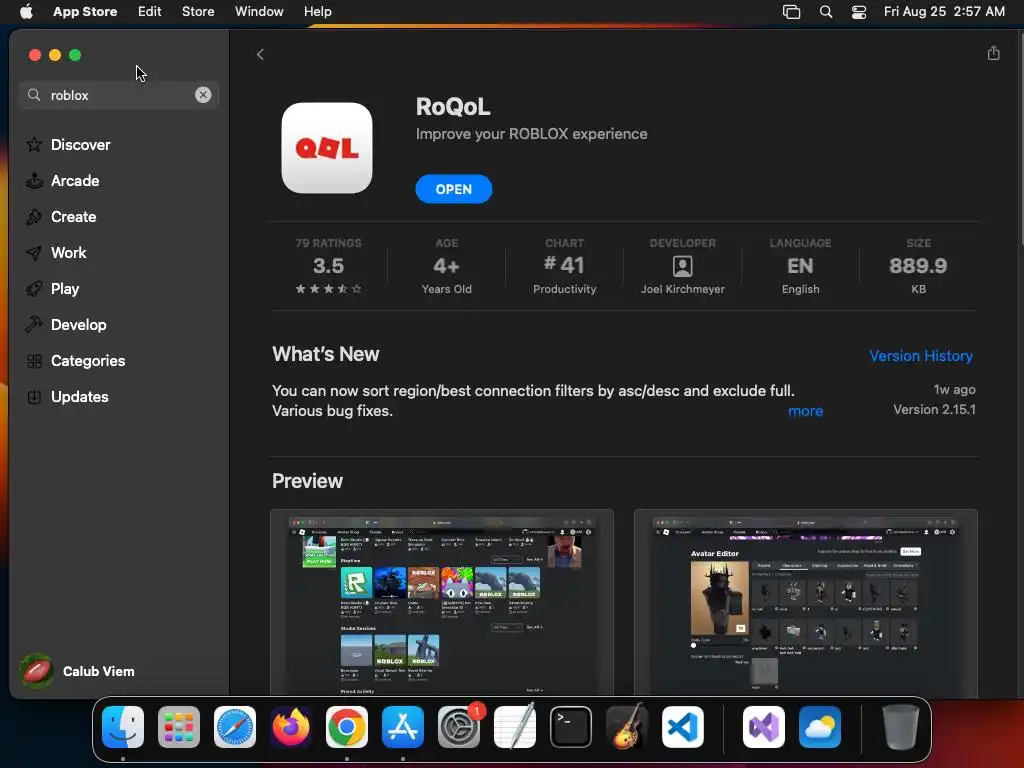
Task: Click the share icon at top right
Action: click(993, 53)
